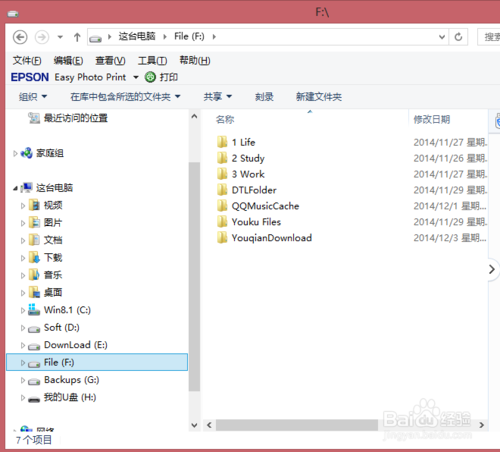
Task: Open the address bar history dropdown
Action: click(442, 37)
